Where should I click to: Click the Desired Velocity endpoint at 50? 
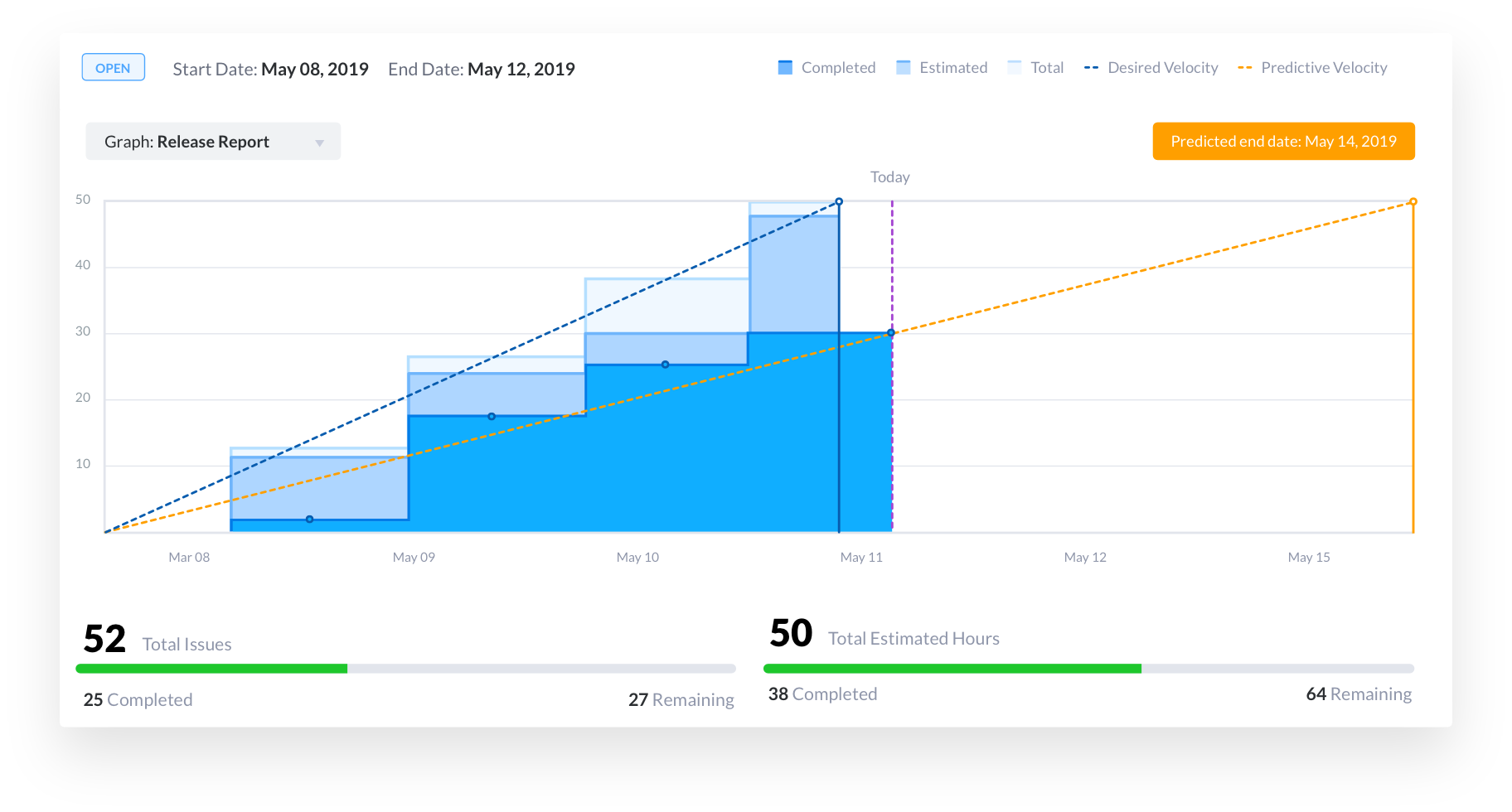(x=839, y=202)
